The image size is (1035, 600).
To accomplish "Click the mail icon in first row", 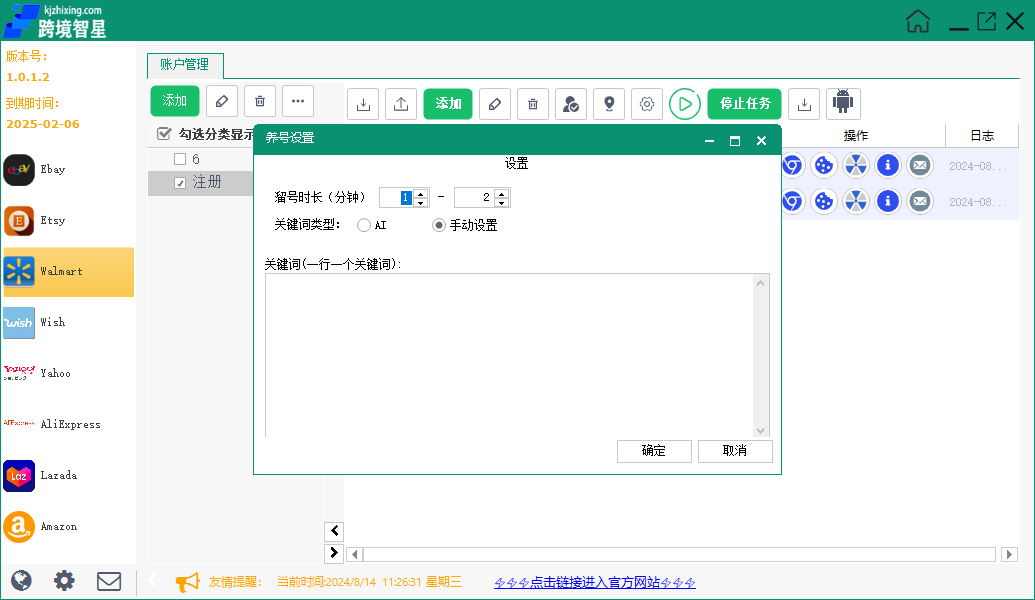I will [x=919, y=165].
